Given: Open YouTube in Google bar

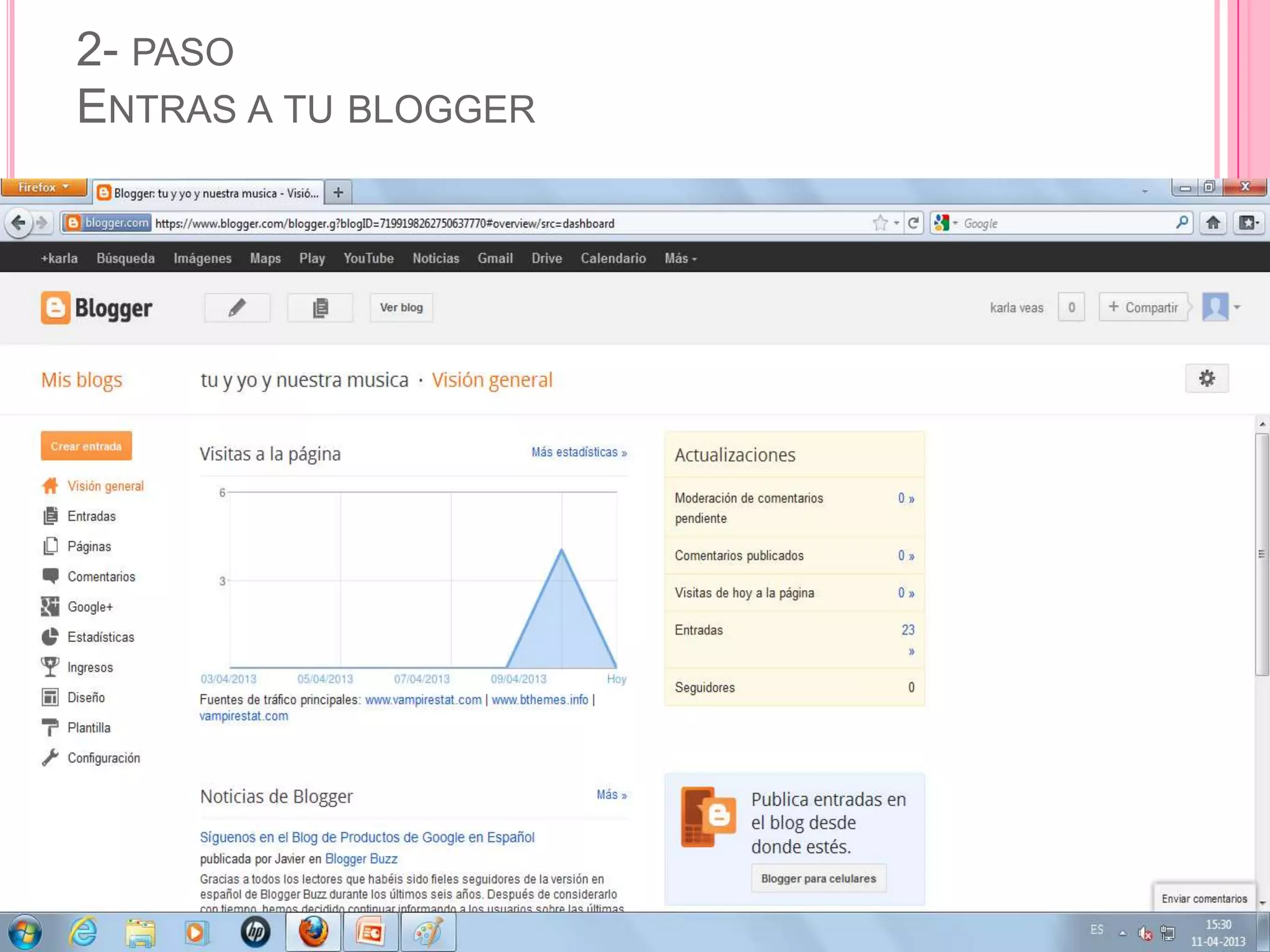Looking at the screenshot, I should pos(368,258).
